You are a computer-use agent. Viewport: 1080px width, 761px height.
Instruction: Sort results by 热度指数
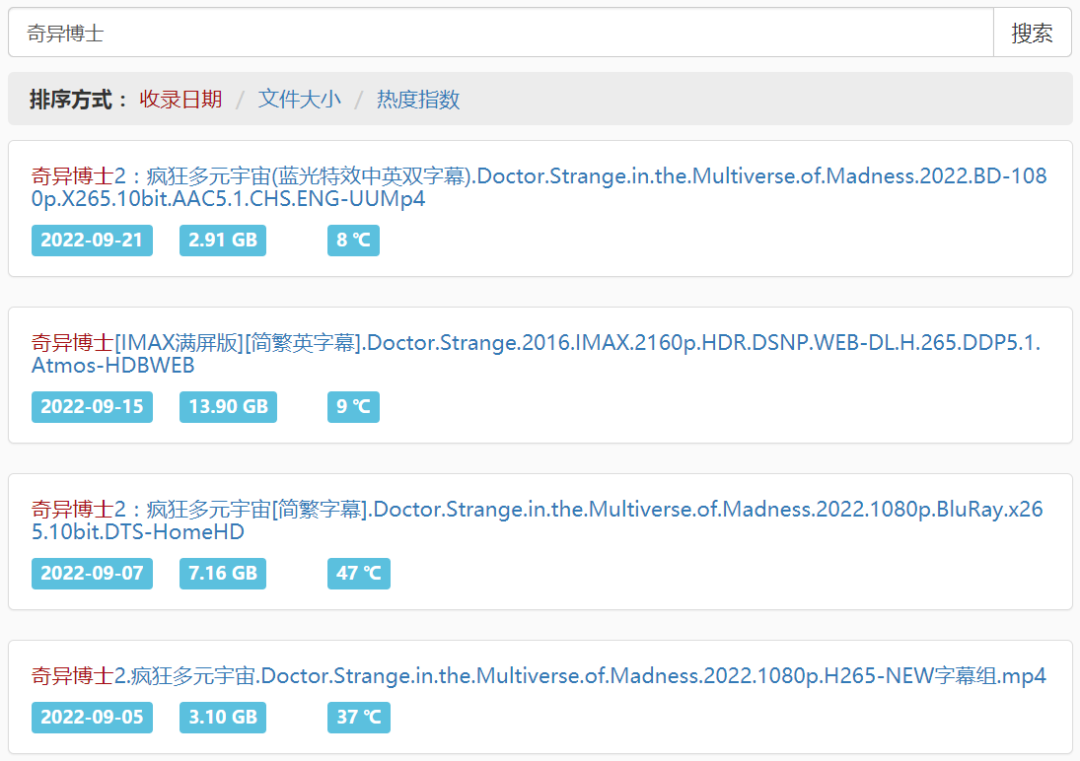tap(417, 99)
